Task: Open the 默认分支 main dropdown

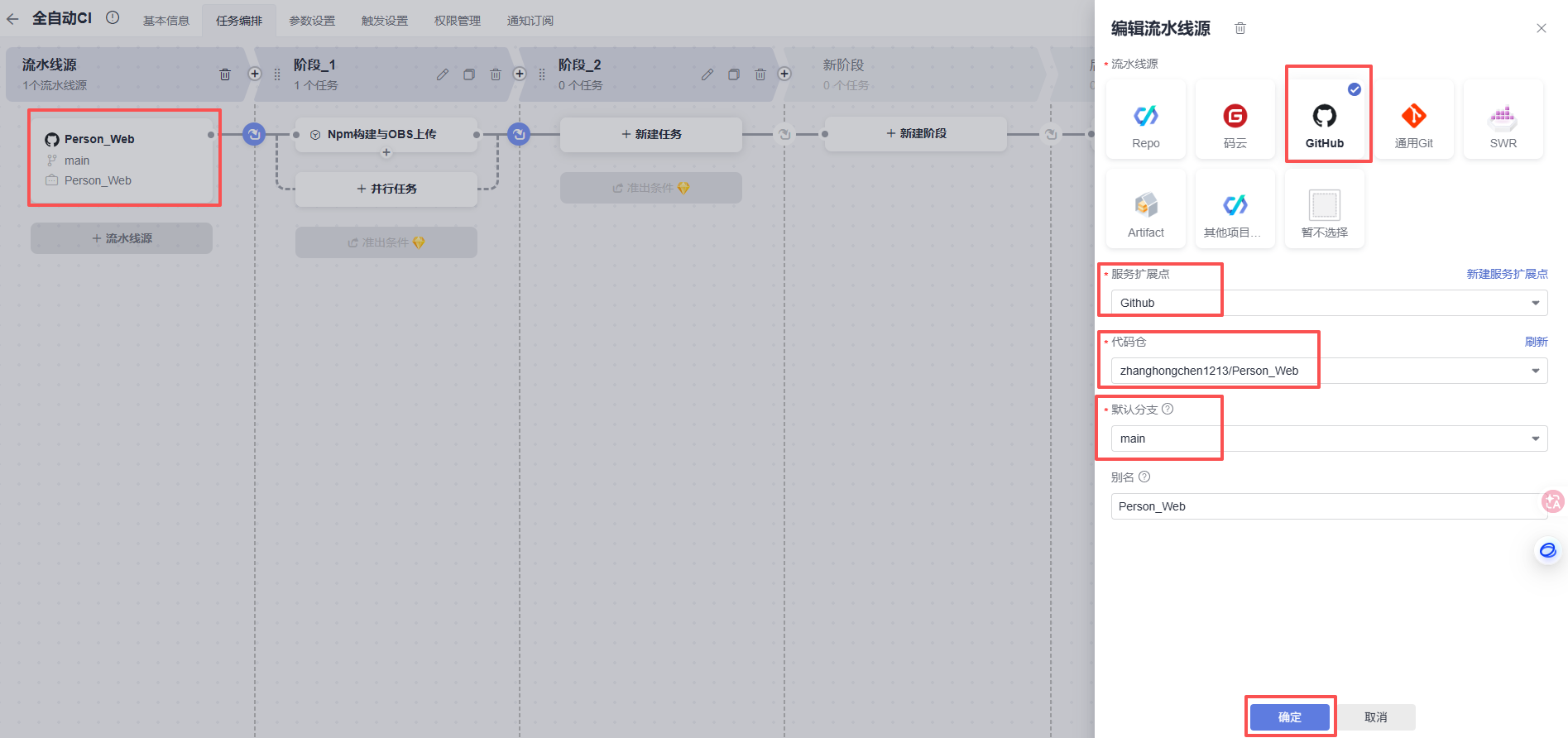Action: pyautogui.click(x=1329, y=438)
